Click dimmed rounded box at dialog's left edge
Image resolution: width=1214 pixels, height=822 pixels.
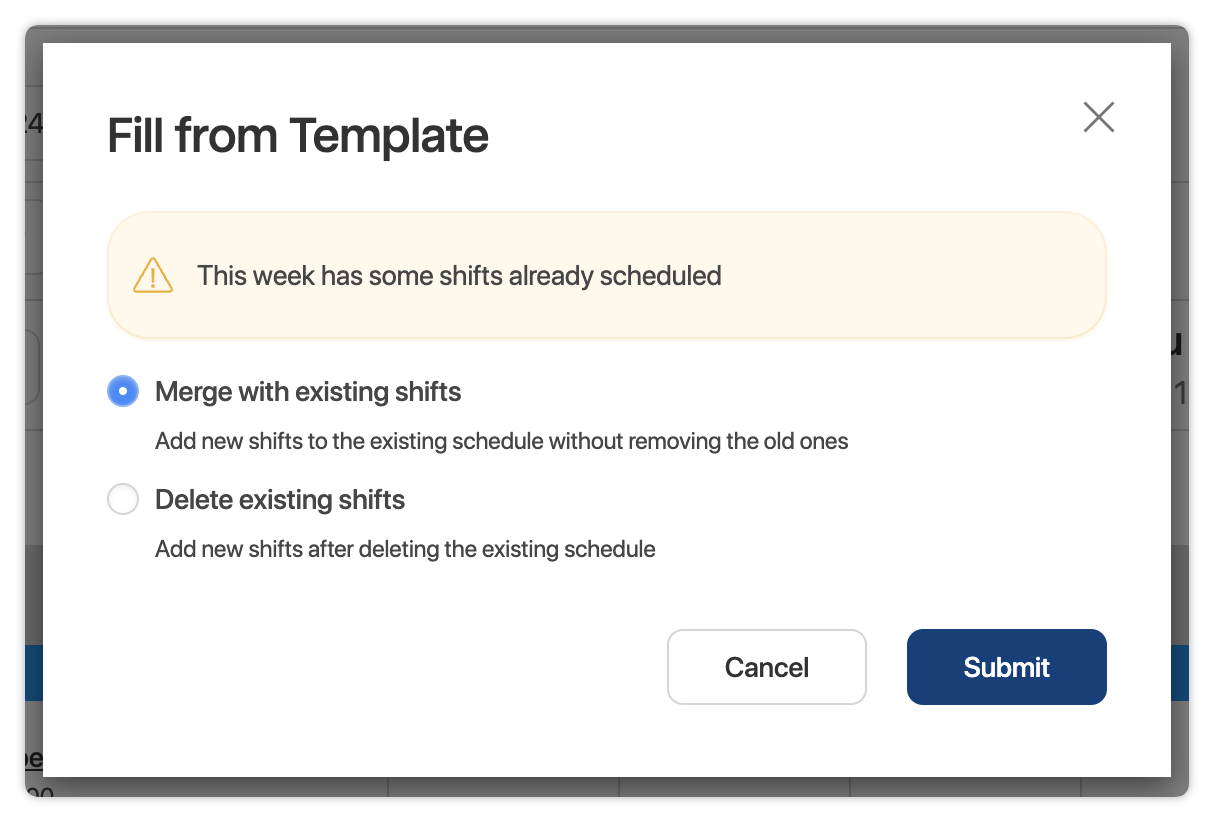click(x=33, y=368)
